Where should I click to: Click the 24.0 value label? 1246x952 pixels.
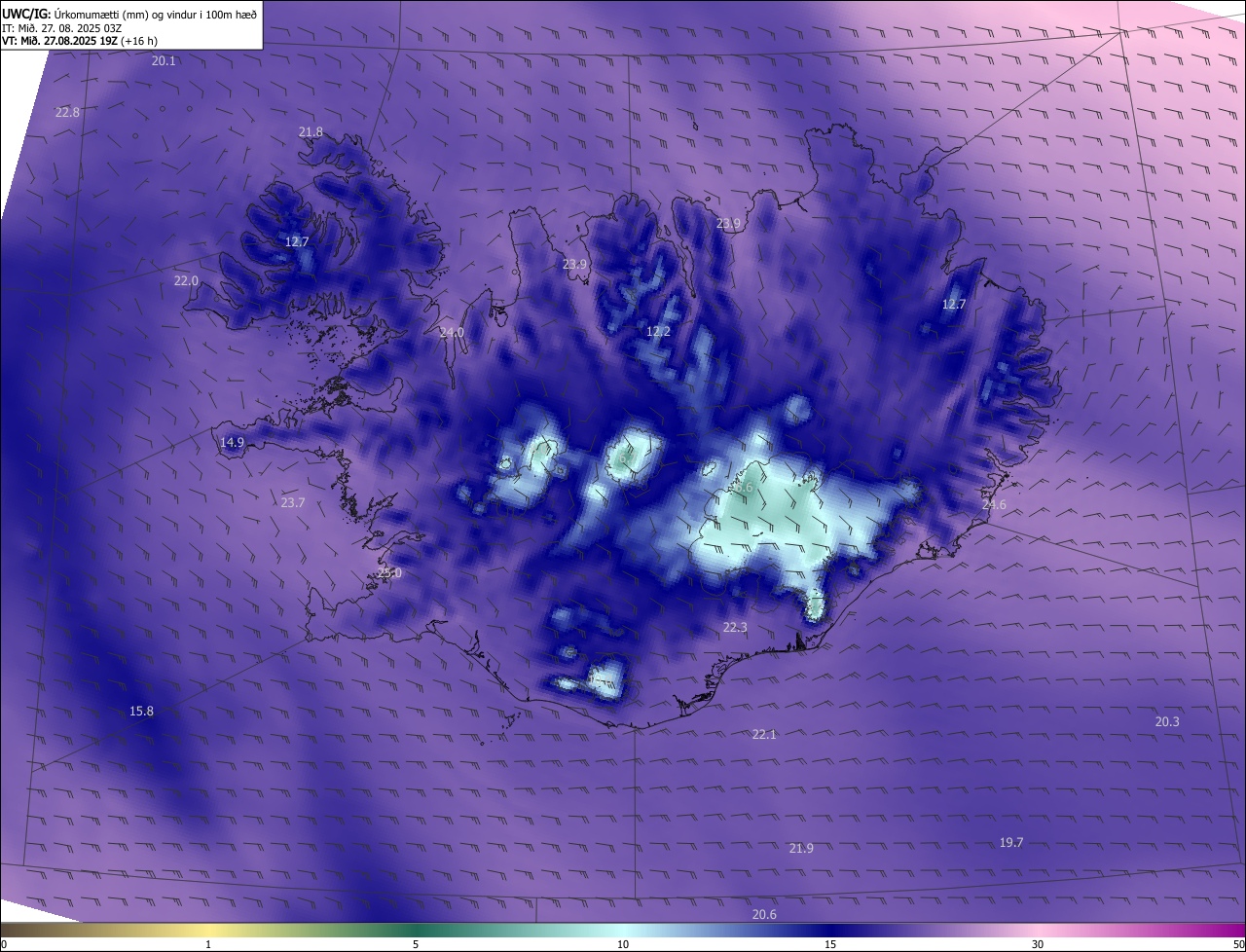[x=452, y=333]
